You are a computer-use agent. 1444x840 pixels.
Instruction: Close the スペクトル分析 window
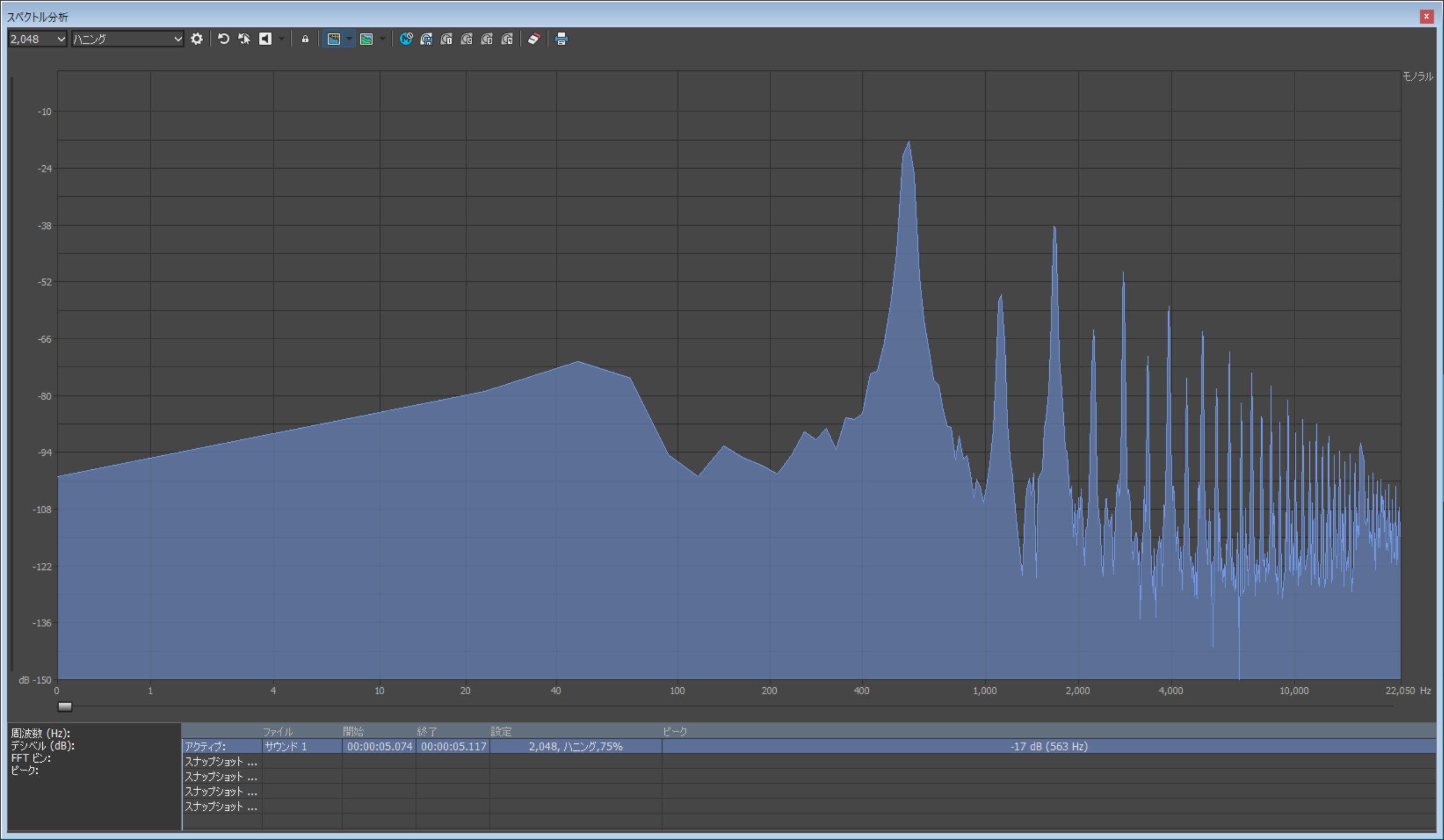tap(1426, 16)
